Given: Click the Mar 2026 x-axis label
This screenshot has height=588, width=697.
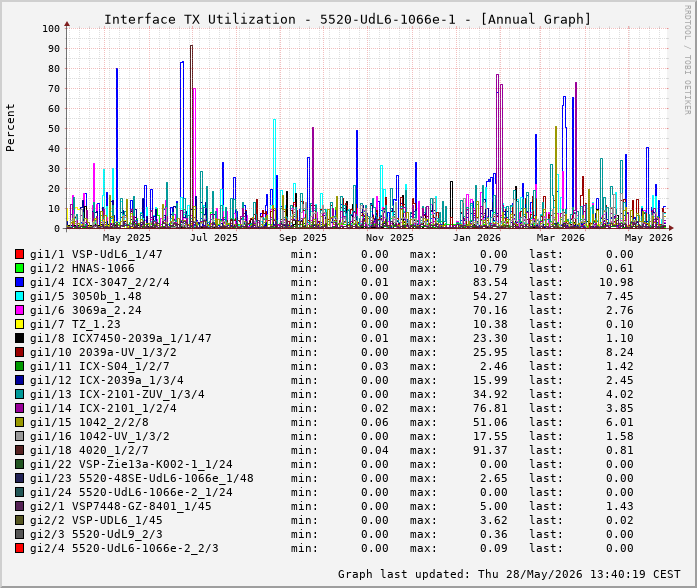Looking at the screenshot, I should tap(561, 238).
